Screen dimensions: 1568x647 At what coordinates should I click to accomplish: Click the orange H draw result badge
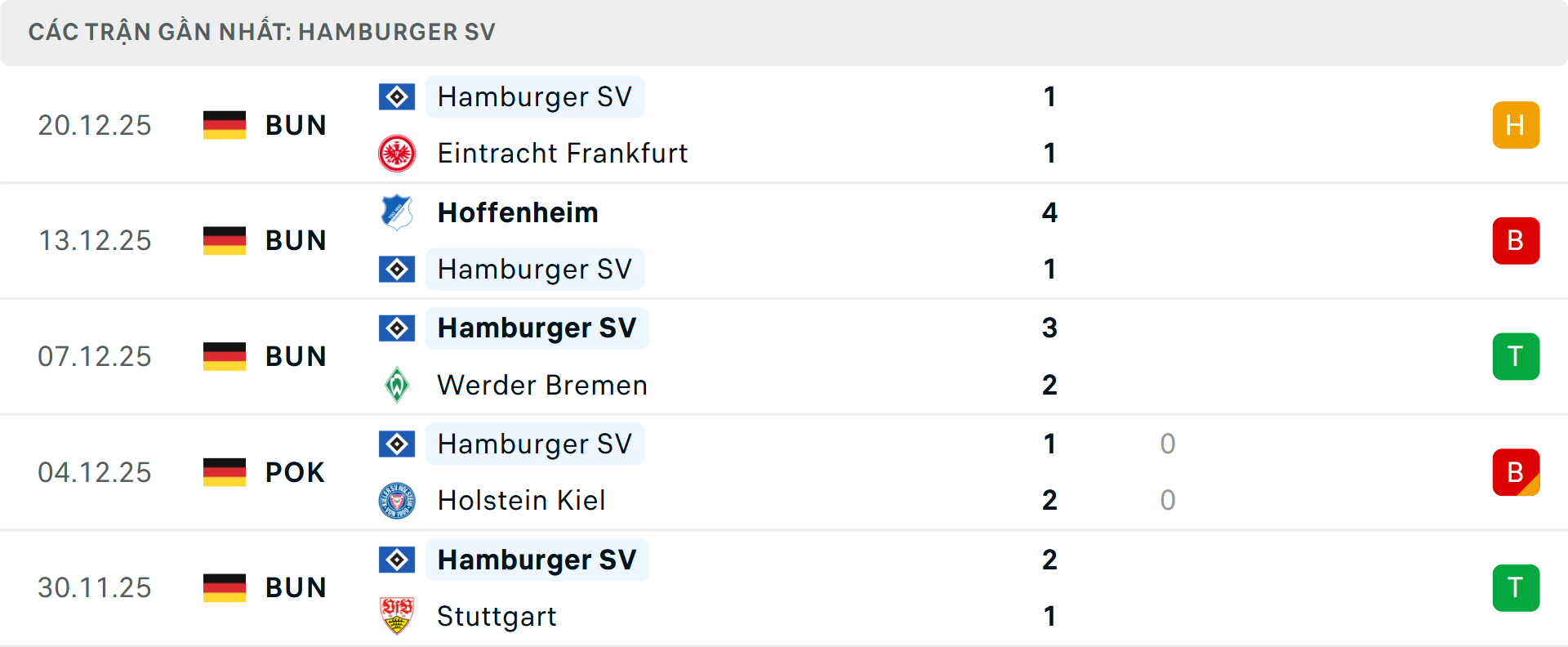click(x=1516, y=125)
